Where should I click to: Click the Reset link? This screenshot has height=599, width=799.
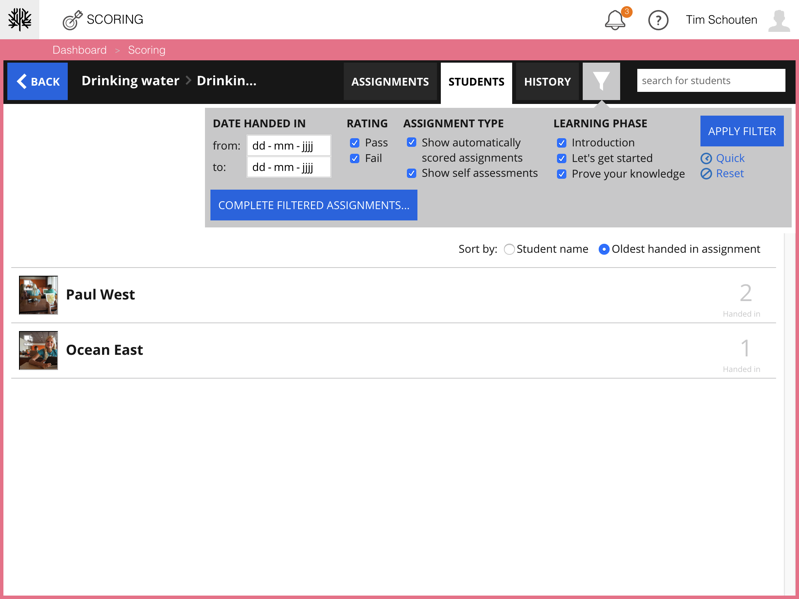[x=730, y=174]
